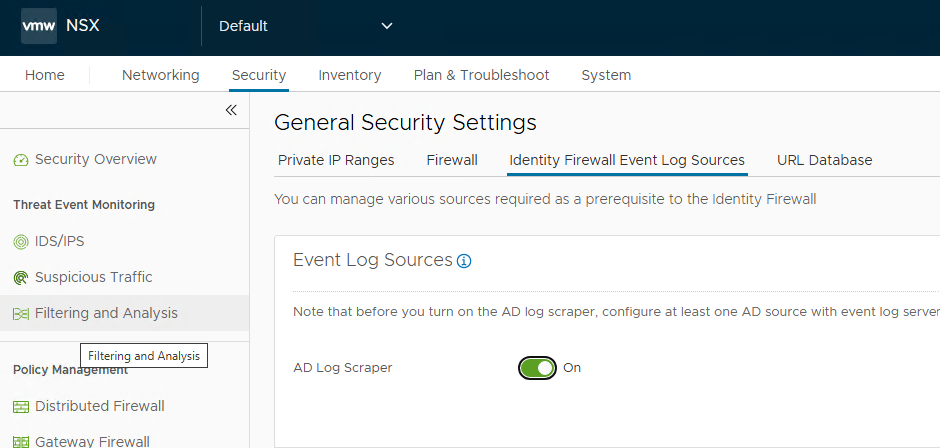The width and height of the screenshot is (940, 448).
Task: Click the Suspicious Traffic radar icon
Action: click(x=21, y=278)
